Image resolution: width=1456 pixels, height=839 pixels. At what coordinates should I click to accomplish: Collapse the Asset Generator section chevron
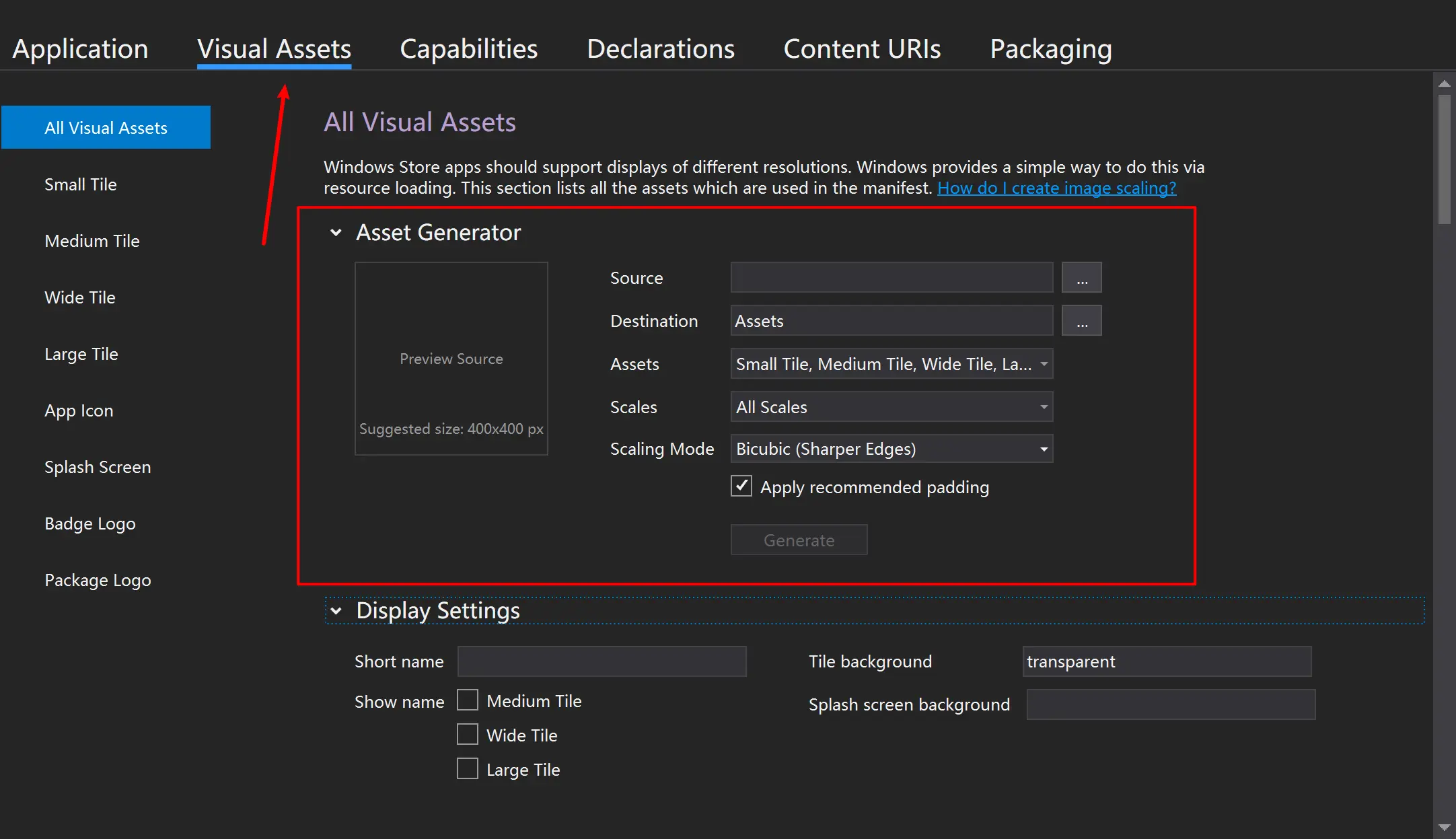[x=336, y=233]
